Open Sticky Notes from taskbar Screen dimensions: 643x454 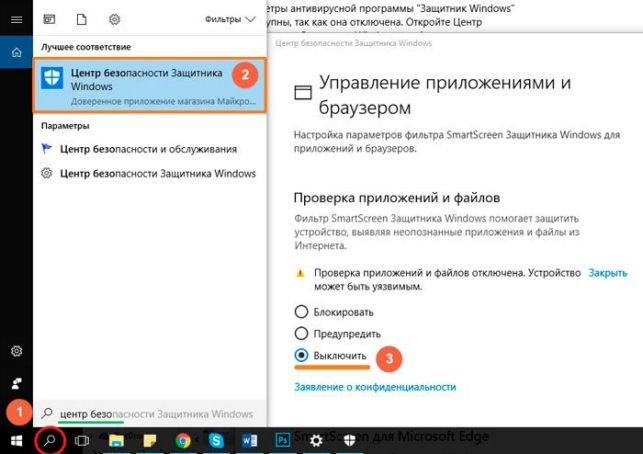pyautogui.click(x=150, y=441)
